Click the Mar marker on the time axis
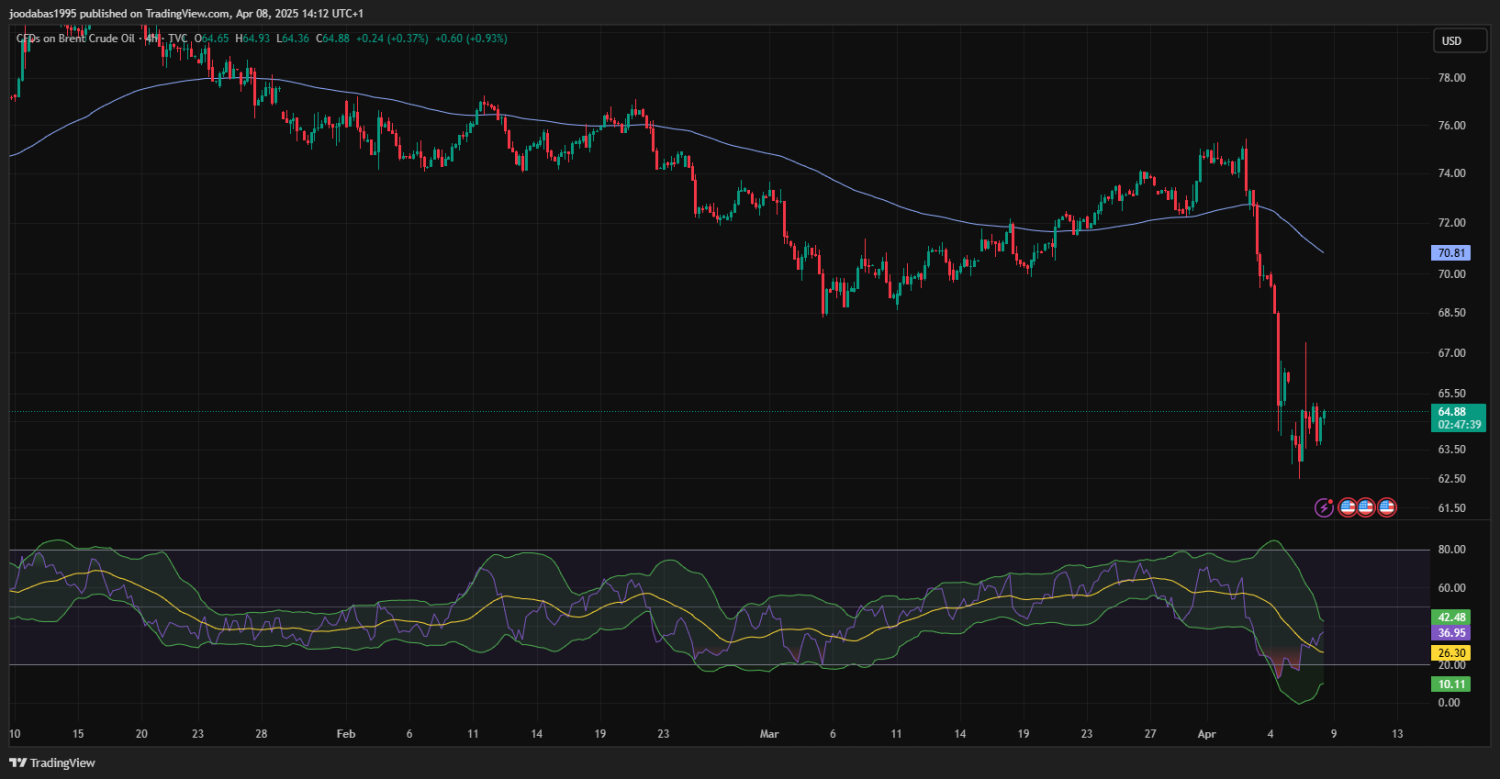The image size is (1500, 779). tap(768, 734)
